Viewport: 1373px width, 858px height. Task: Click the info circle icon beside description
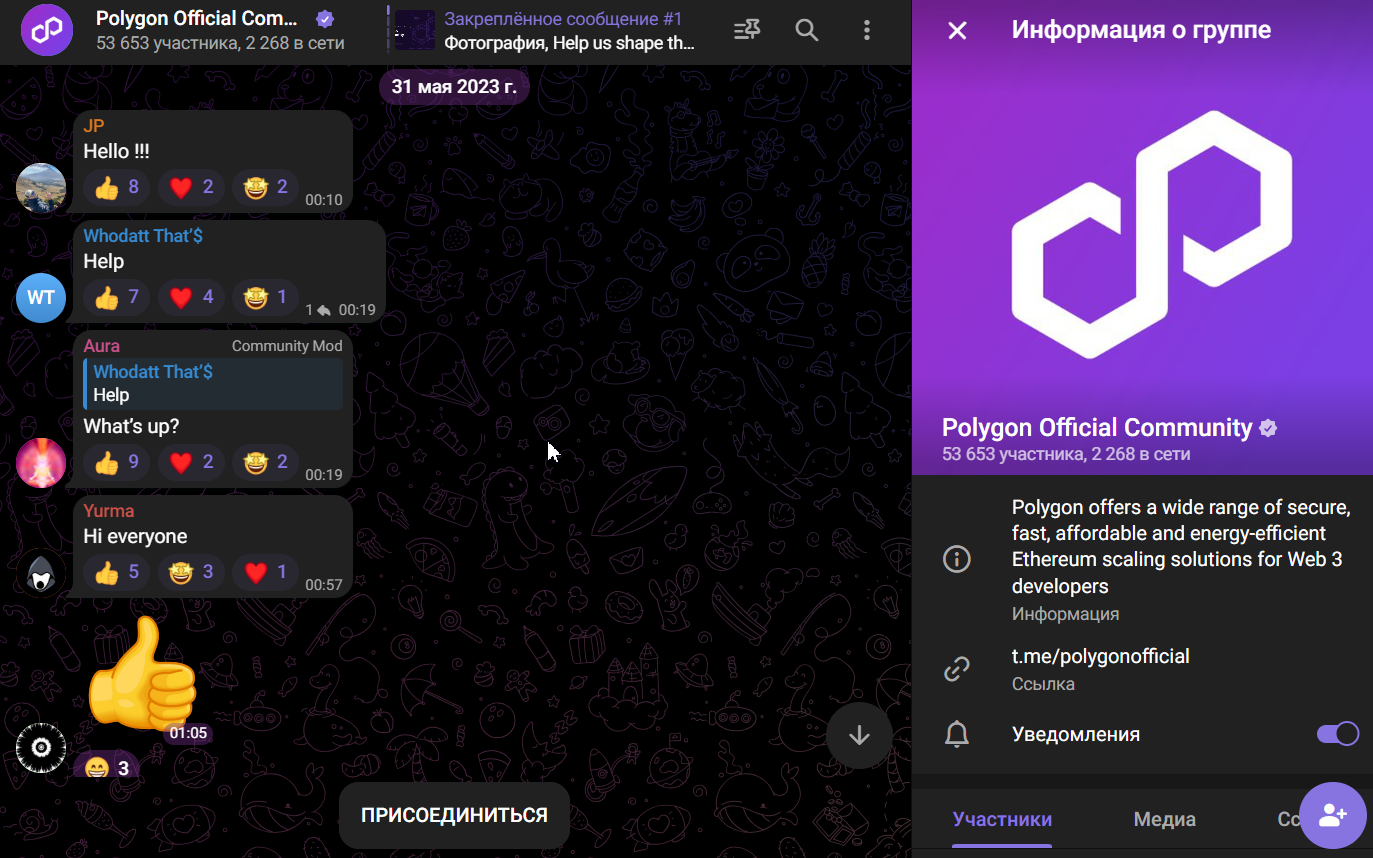(957, 559)
